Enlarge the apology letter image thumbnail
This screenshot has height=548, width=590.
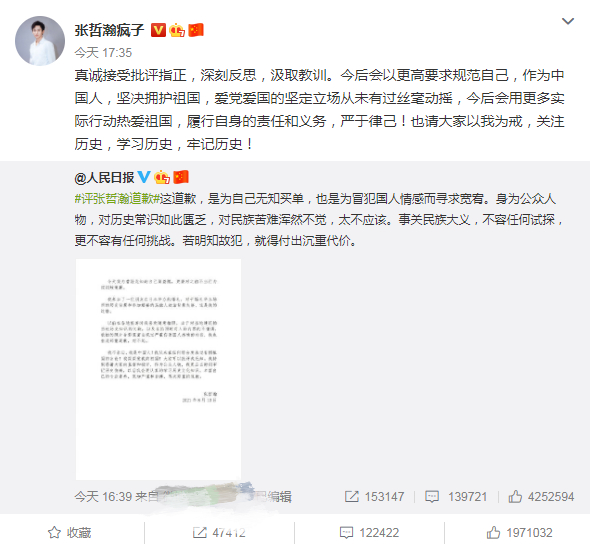pyautogui.click(x=158, y=369)
